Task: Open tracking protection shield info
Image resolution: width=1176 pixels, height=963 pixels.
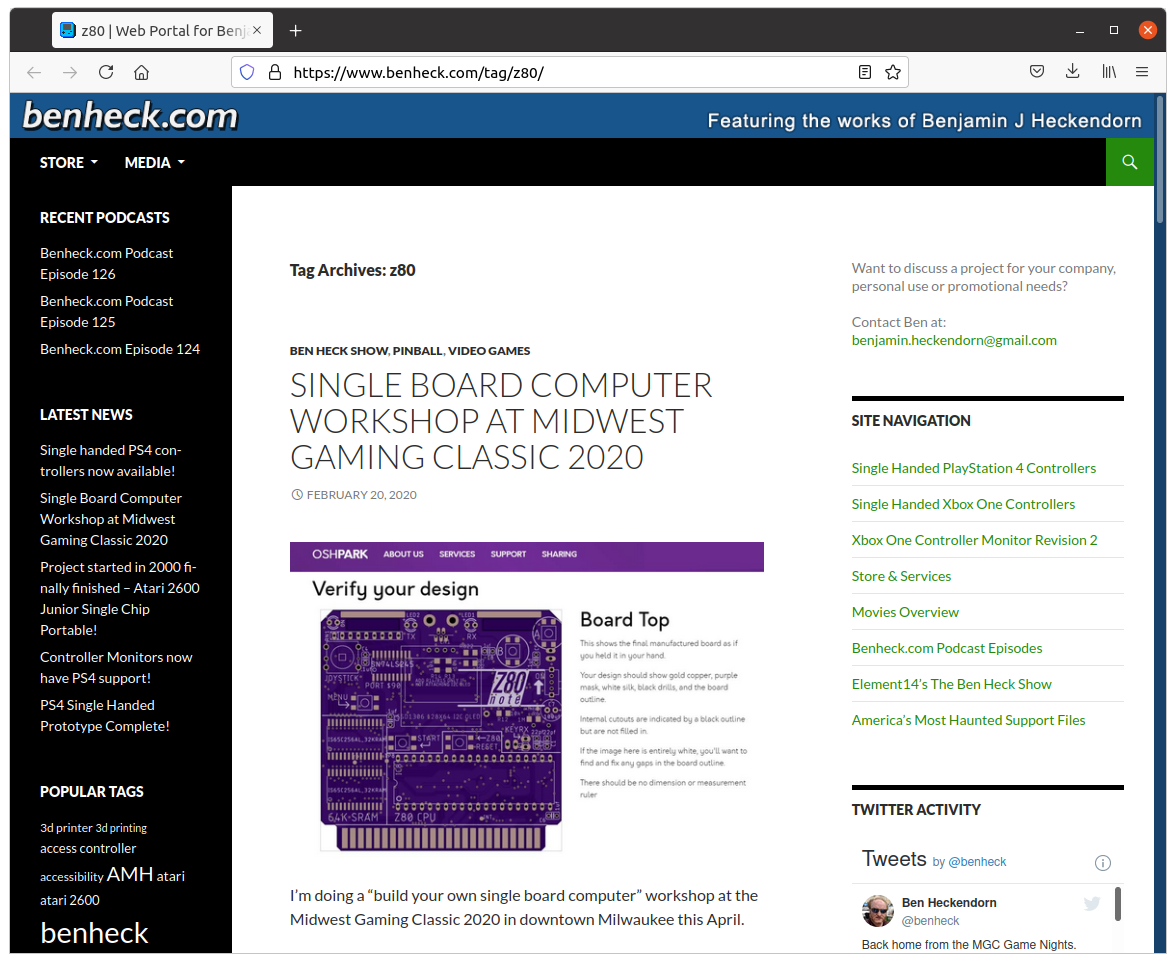Action: click(x=247, y=72)
